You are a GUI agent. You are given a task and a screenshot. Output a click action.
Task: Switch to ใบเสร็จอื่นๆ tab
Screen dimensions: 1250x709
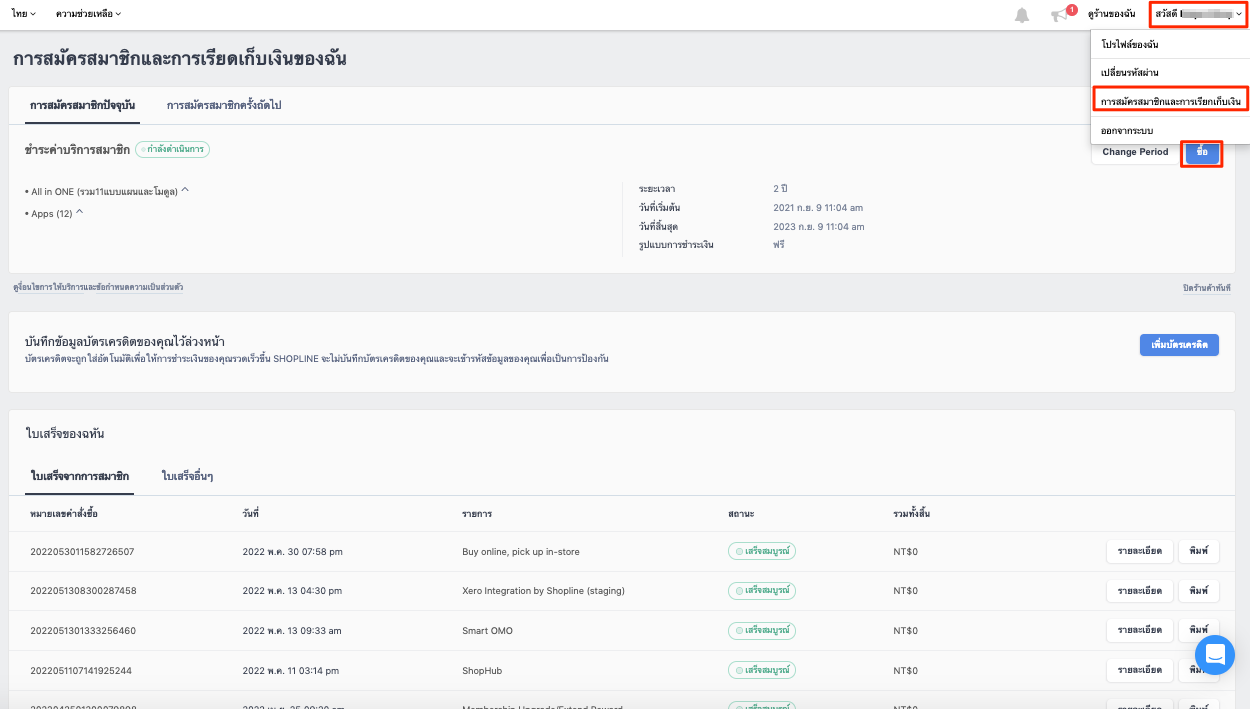pos(187,476)
